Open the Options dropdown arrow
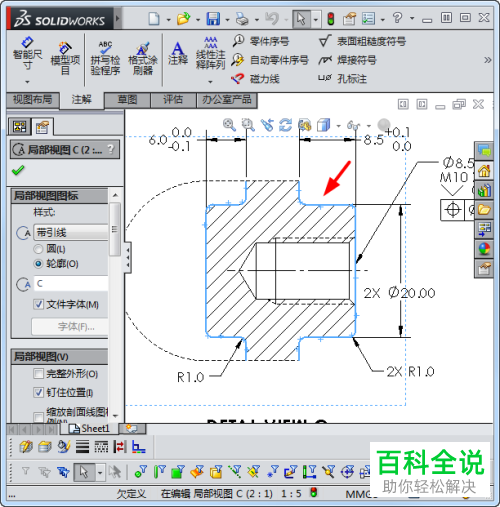Image resolution: width=500 pixels, height=507 pixels. point(383,20)
